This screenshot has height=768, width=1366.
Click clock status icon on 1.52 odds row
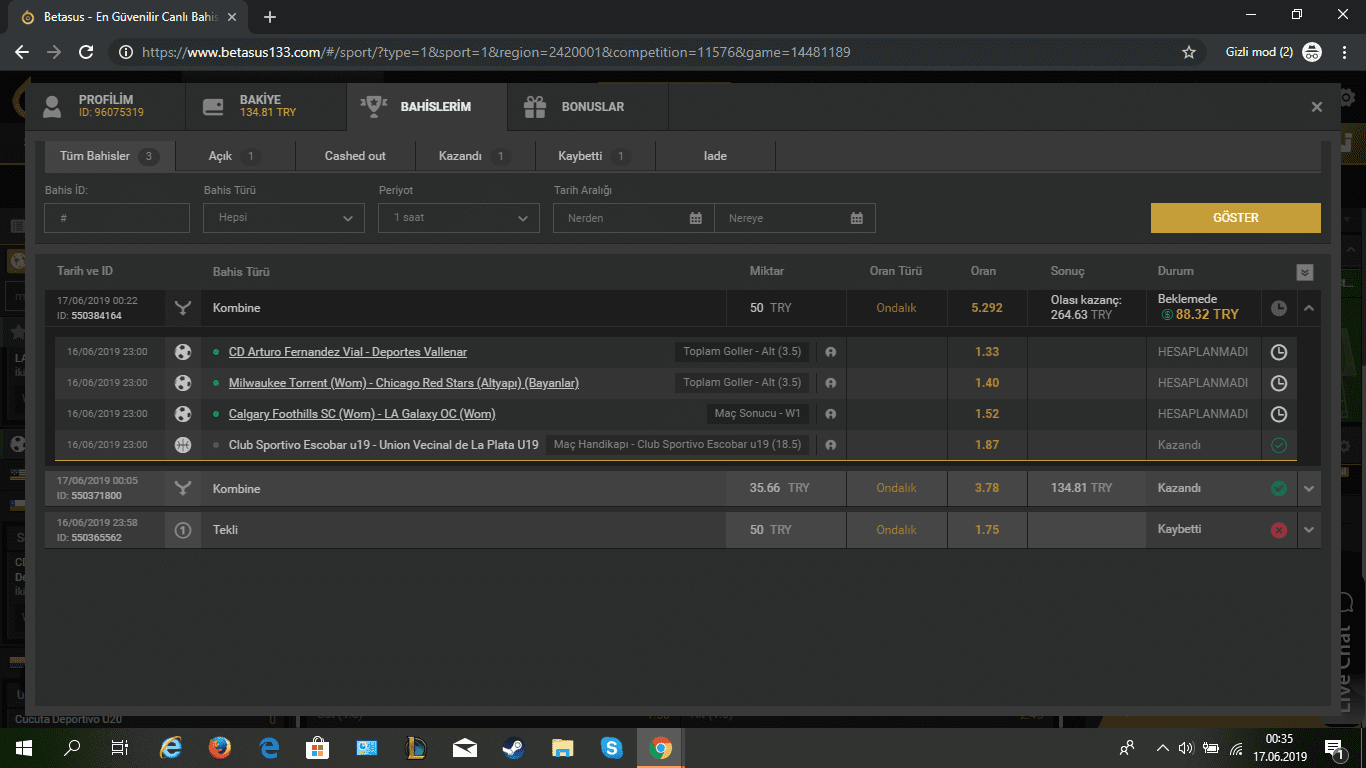[1278, 414]
